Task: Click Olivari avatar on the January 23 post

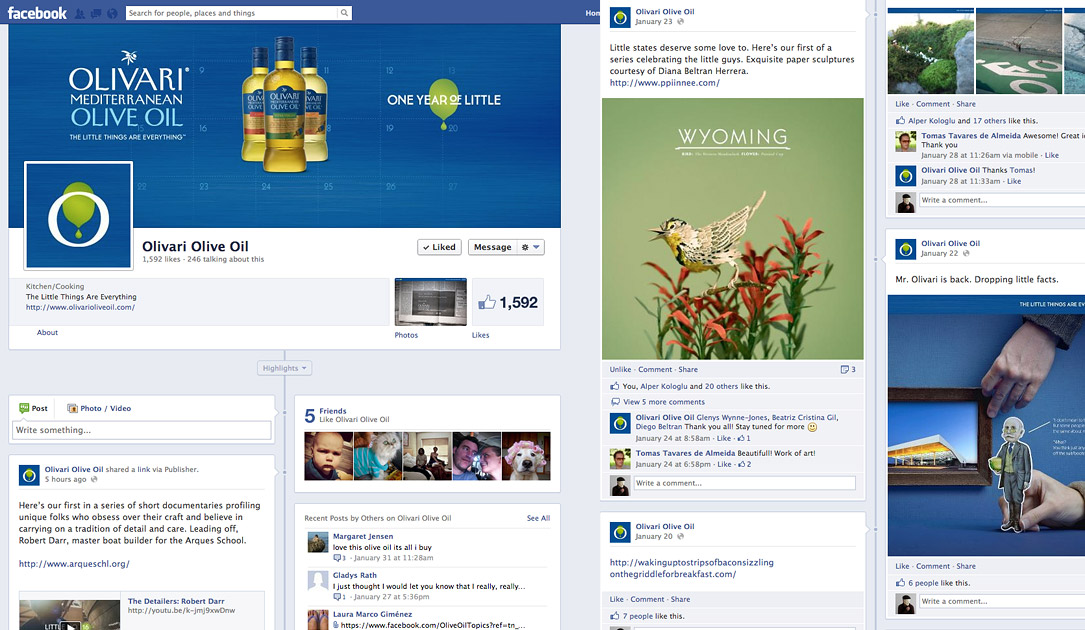Action: (x=620, y=17)
